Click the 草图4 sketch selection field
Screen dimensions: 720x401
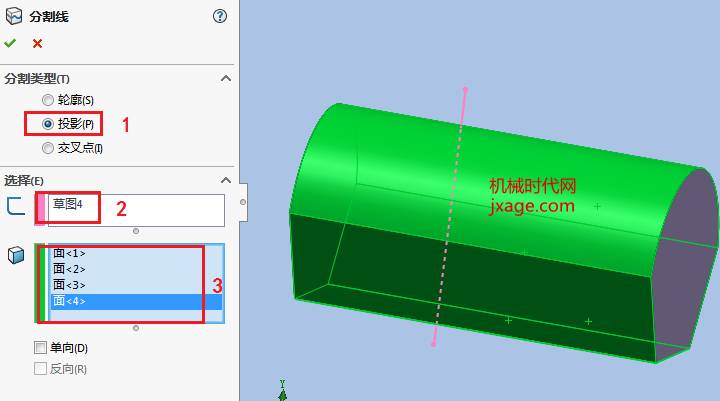pyautogui.click(x=136, y=210)
